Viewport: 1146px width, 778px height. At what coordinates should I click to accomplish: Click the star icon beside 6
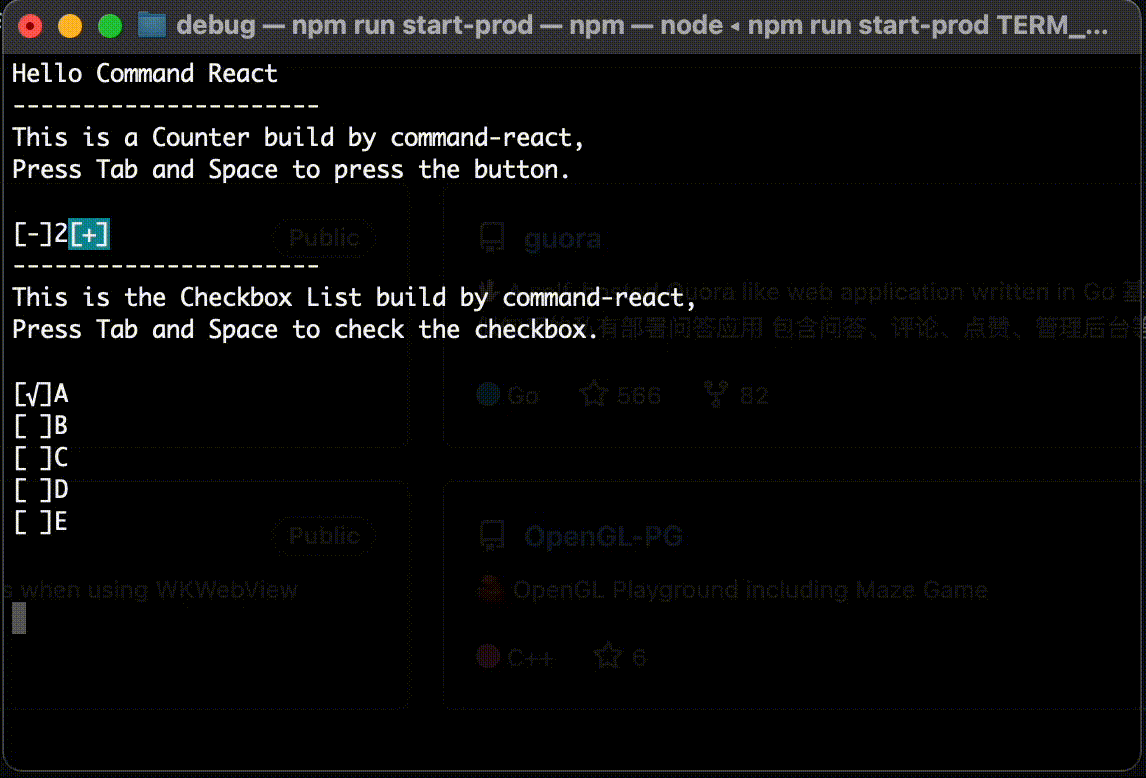[607, 656]
